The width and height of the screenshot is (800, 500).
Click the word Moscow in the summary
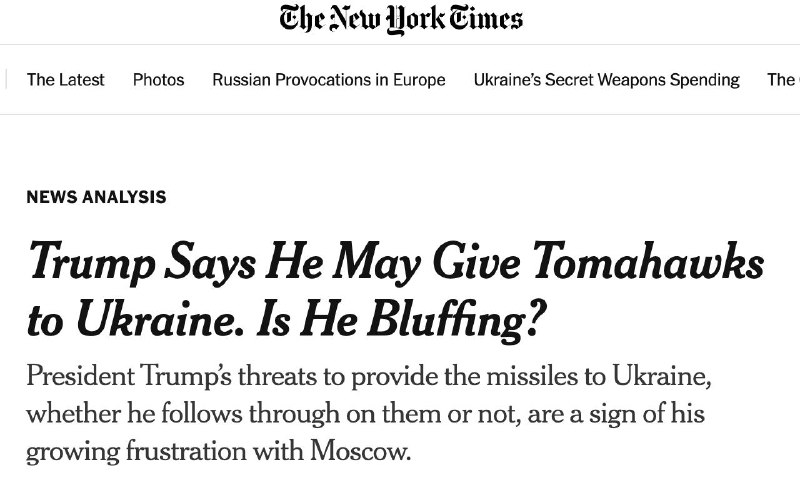point(359,450)
